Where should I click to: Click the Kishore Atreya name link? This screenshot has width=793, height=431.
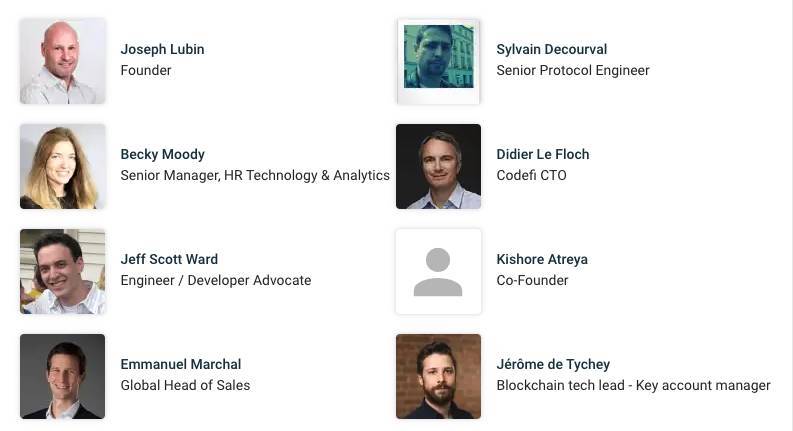(542, 260)
